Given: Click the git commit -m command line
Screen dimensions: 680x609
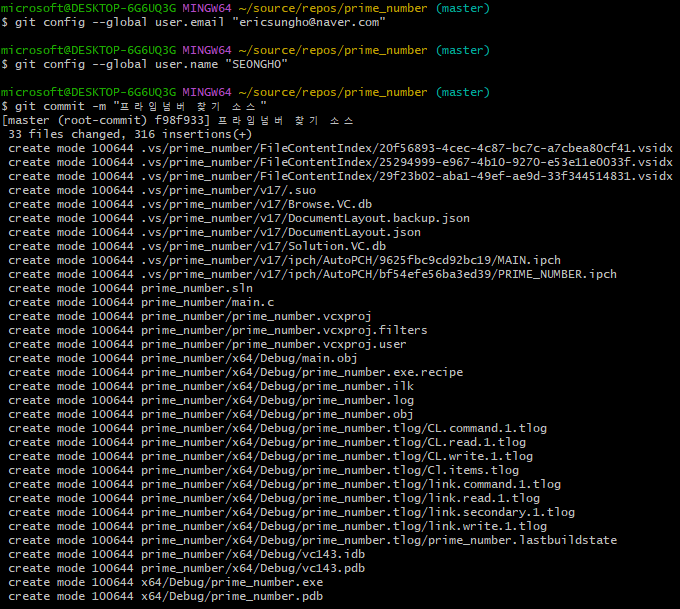Looking at the screenshot, I should [x=134, y=106].
